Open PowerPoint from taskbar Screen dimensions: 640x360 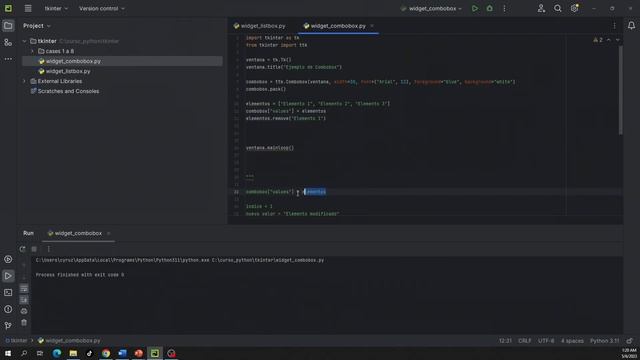(138, 353)
